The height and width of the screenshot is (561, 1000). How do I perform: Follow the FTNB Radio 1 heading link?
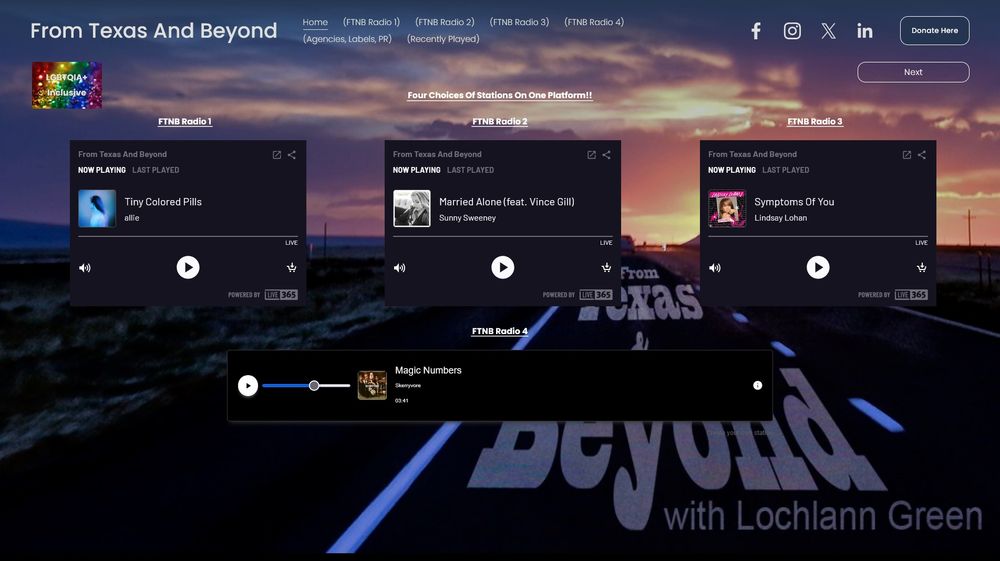tap(185, 121)
